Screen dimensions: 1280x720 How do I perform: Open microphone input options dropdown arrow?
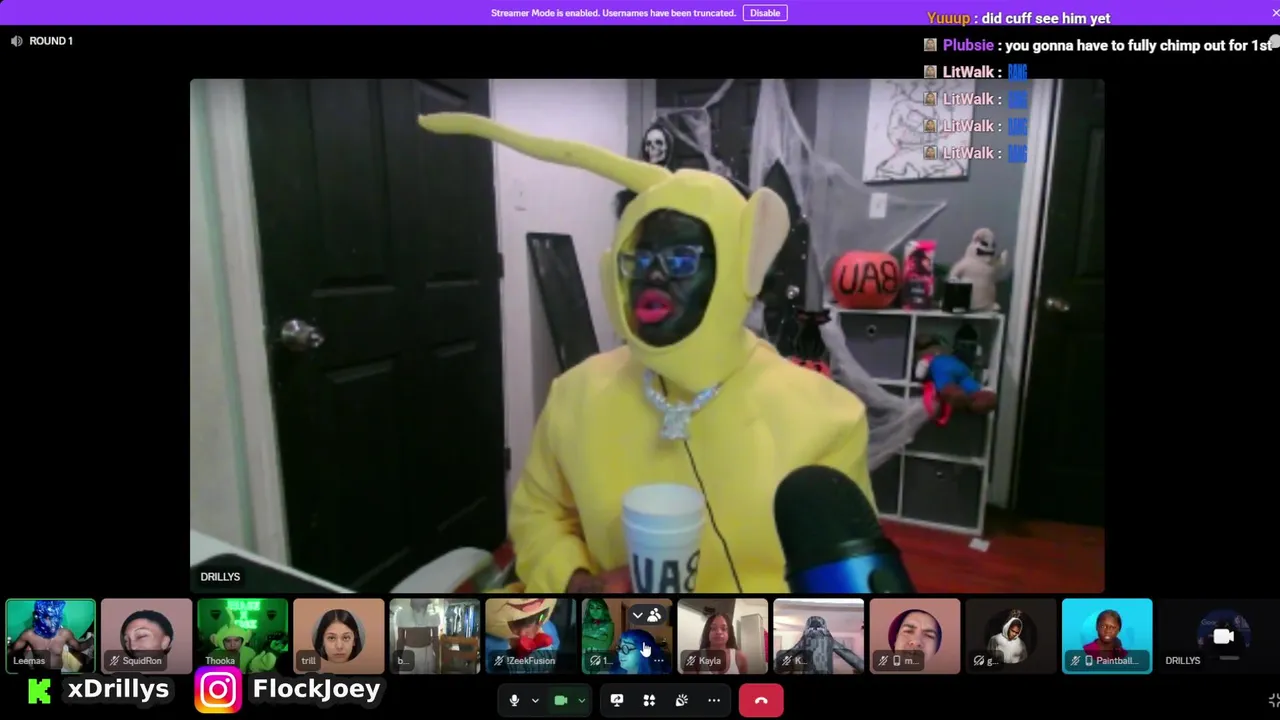click(535, 701)
